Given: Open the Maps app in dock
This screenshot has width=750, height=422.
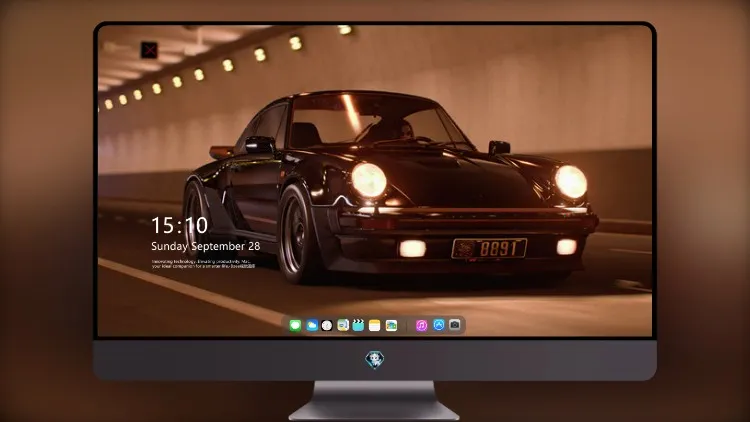Looking at the screenshot, I should coord(343,325).
